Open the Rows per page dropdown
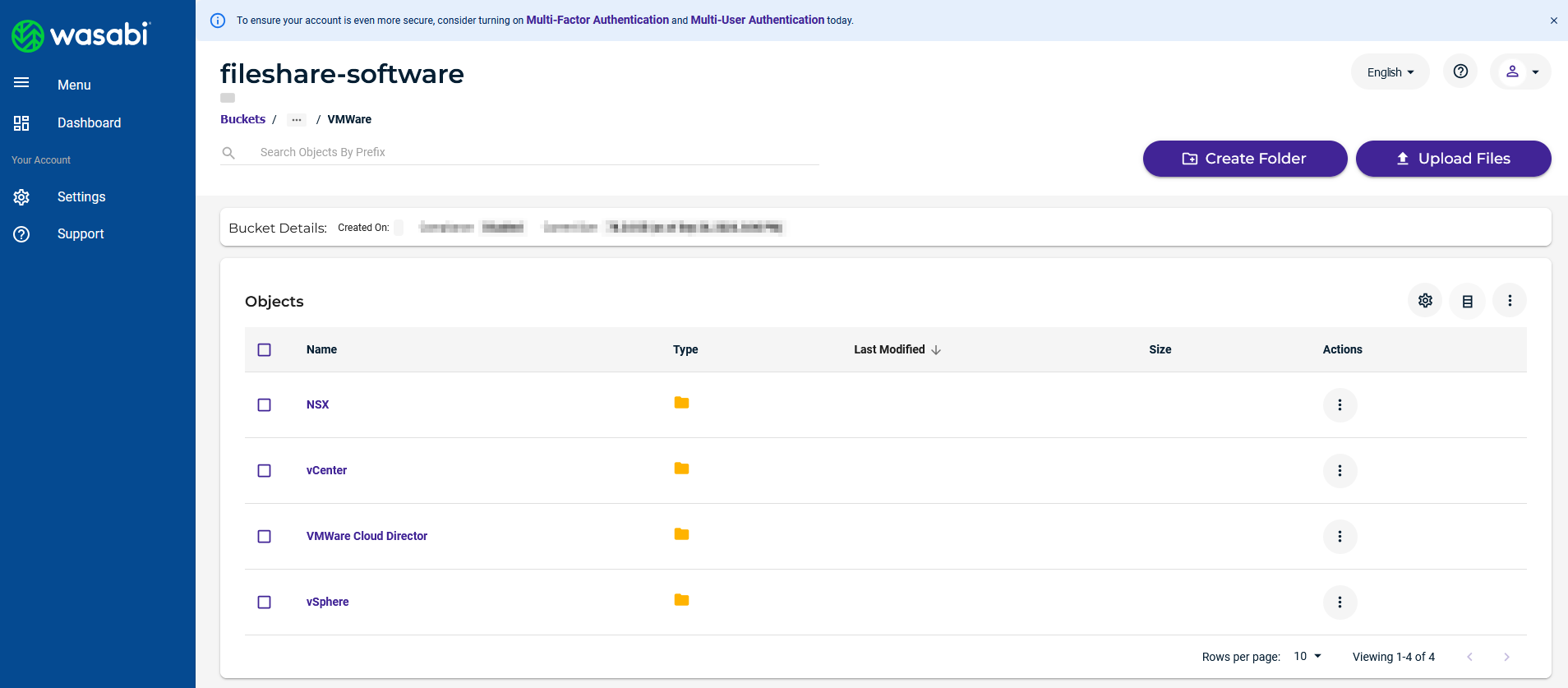 pos(1307,656)
